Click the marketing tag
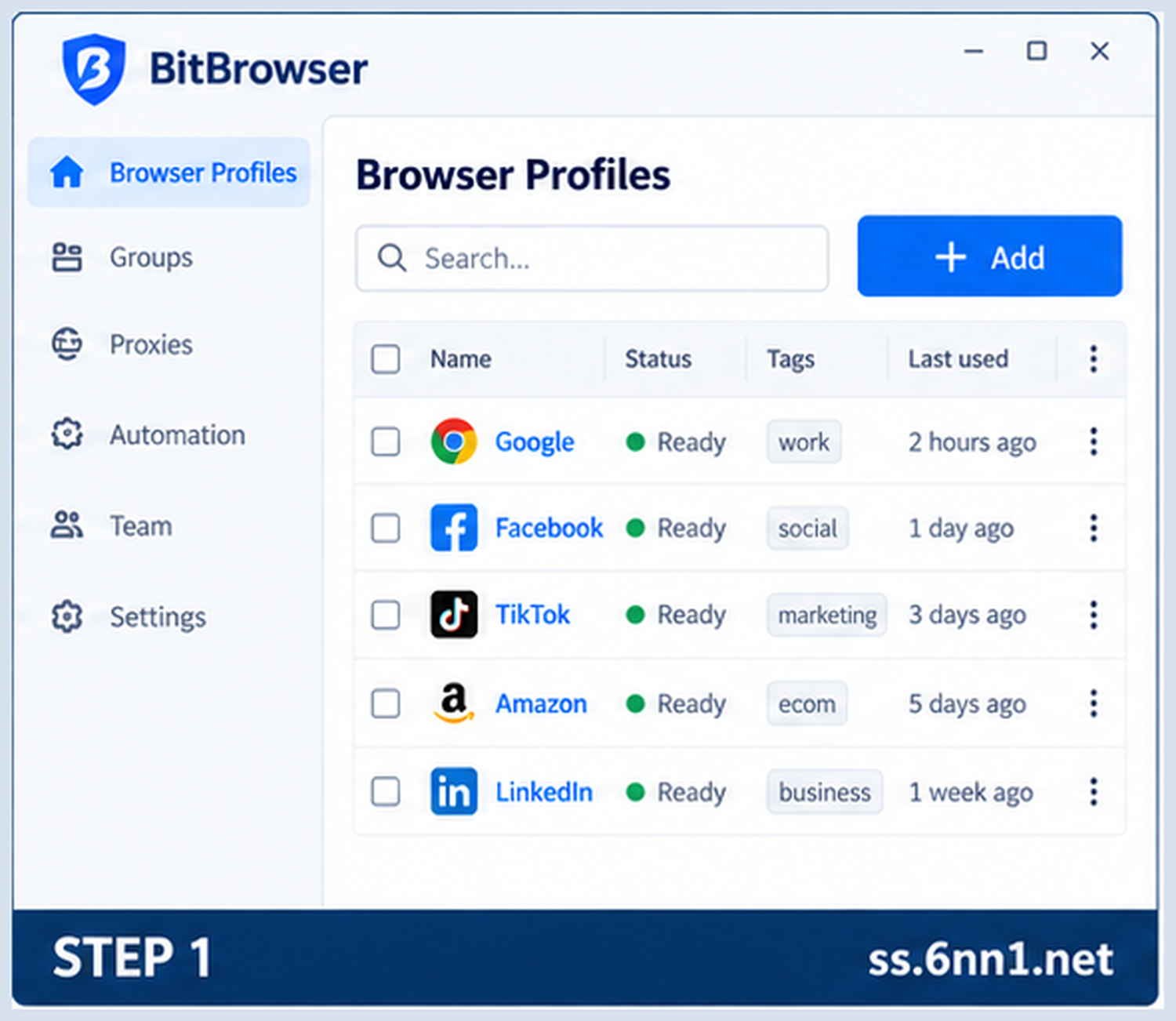 (x=827, y=615)
